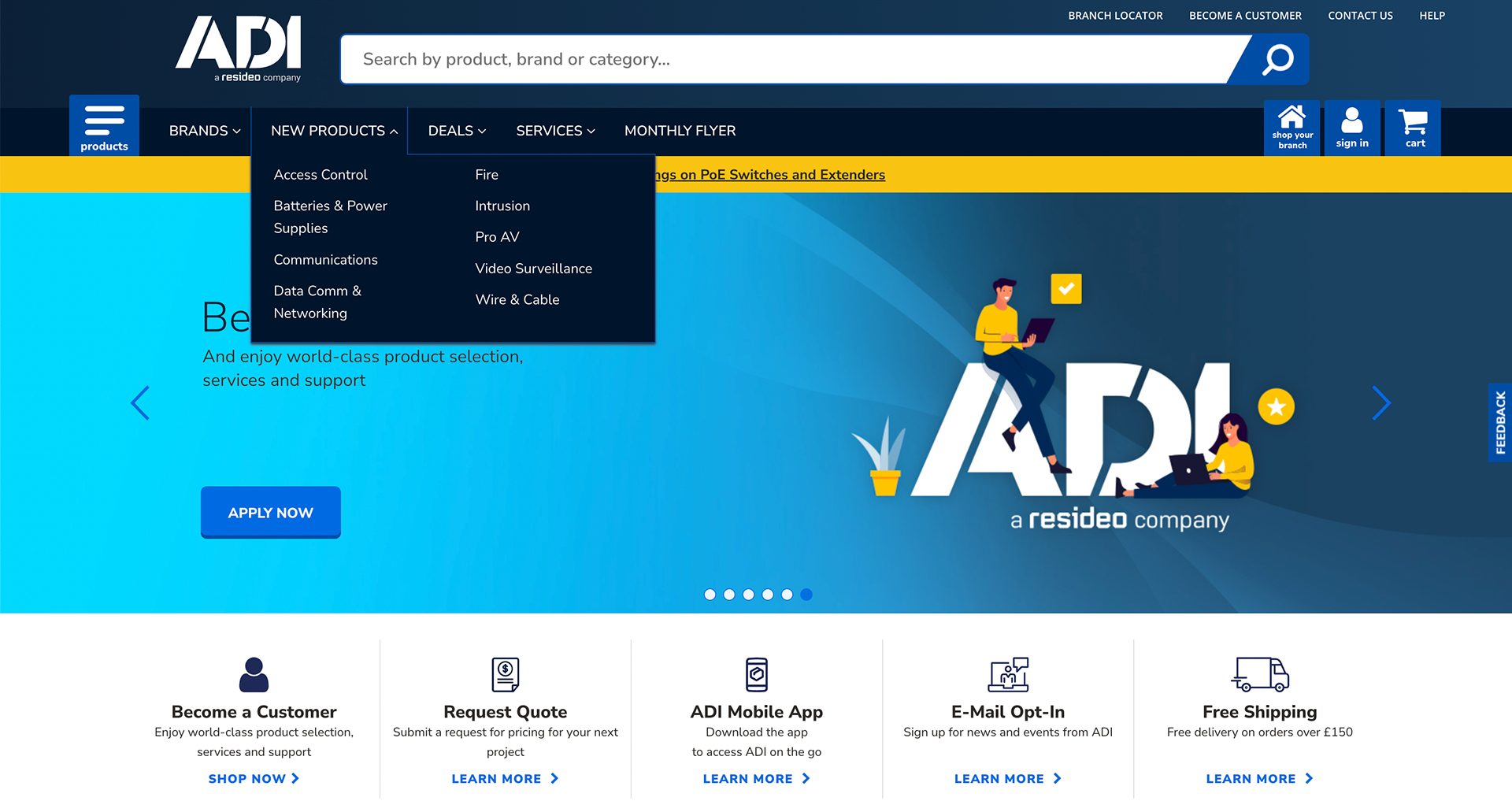Open the FEEDBACK side tab
Viewport: 1512px width, 812px height.
[x=1500, y=423]
